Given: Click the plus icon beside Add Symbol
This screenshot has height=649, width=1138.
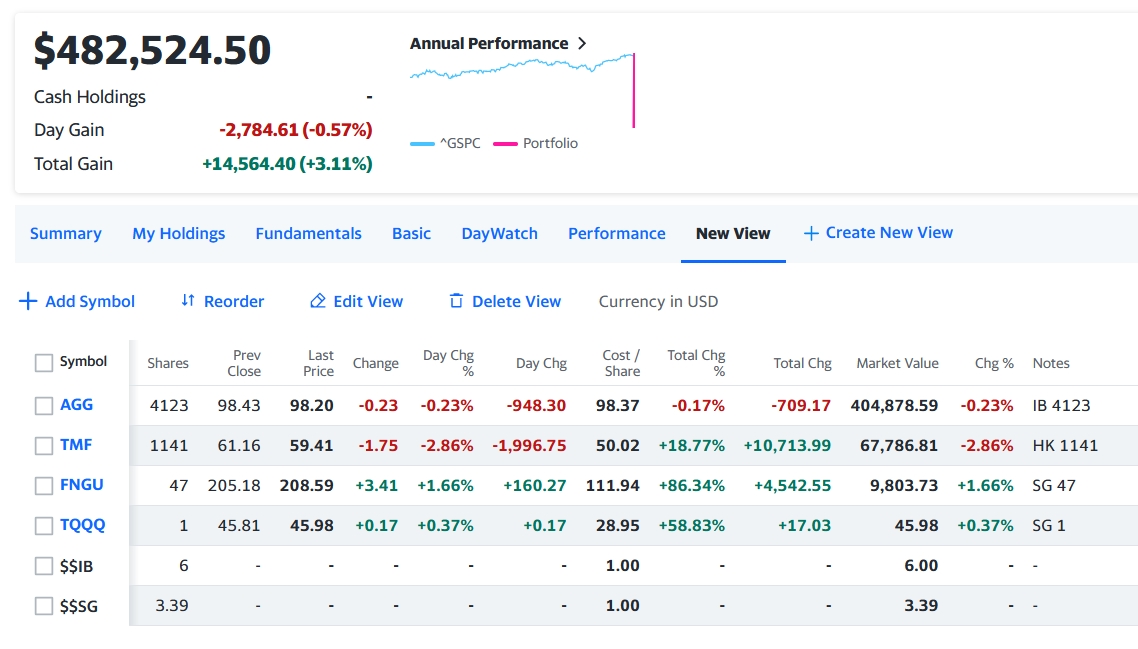Looking at the screenshot, I should (x=28, y=301).
